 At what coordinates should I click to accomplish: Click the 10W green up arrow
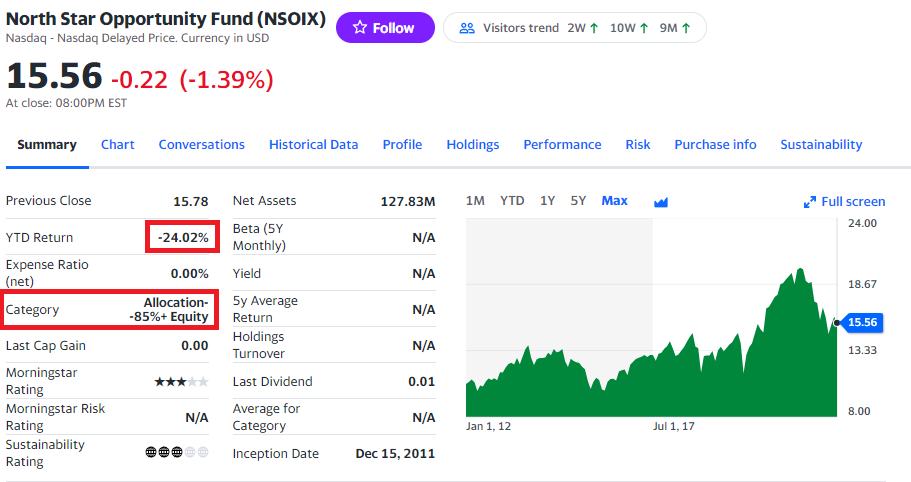[x=644, y=28]
